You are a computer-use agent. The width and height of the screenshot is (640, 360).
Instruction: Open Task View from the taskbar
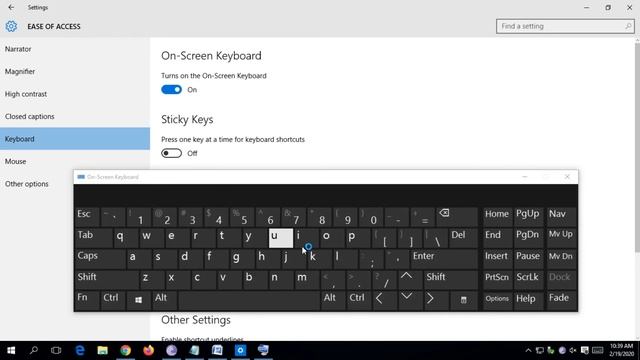(56, 350)
